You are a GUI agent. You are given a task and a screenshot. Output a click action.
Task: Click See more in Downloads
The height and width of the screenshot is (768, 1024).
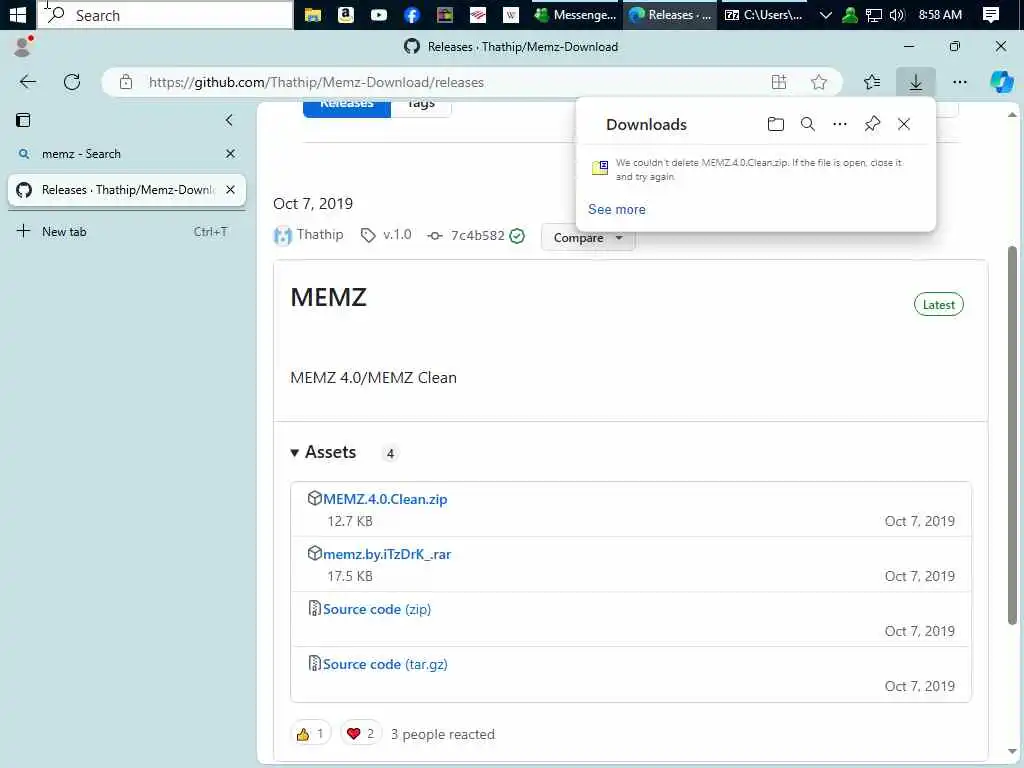pyautogui.click(x=616, y=209)
